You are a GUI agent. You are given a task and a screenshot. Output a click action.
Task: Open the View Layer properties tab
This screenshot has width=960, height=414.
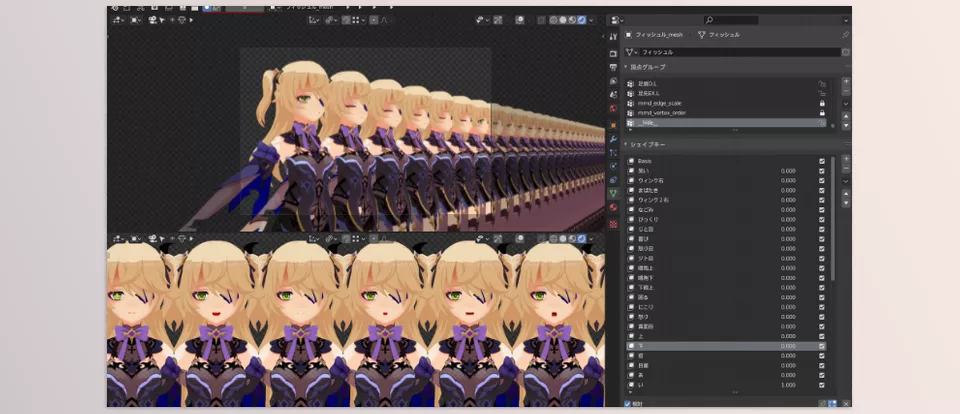point(613,81)
